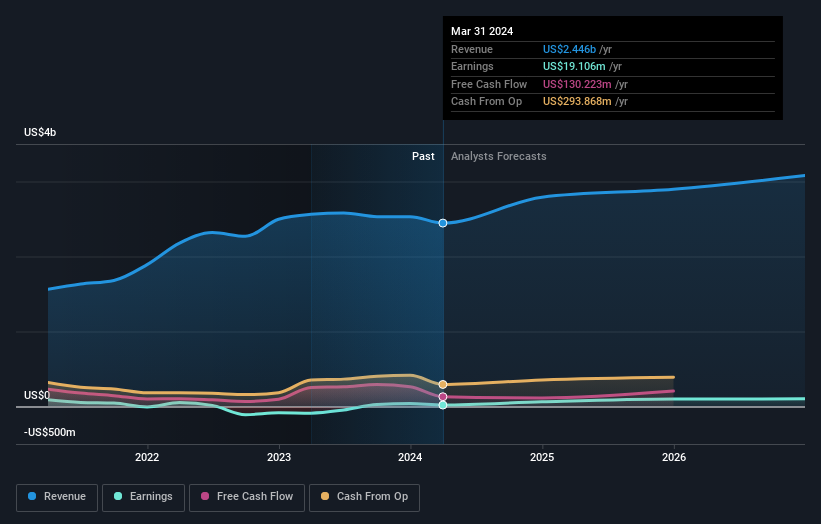821x524 pixels.
Task: Click the Free Cash Flow tooltip row label
Action: 489,84
